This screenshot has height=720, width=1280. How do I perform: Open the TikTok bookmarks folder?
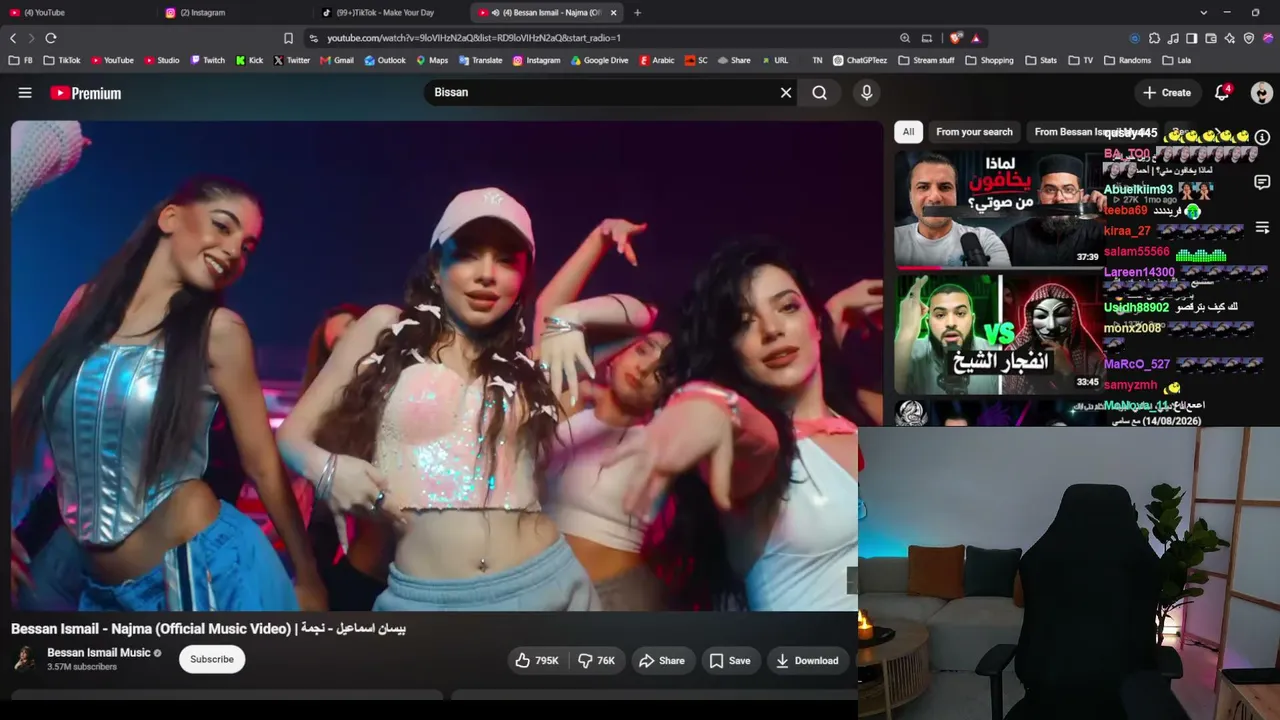point(62,60)
